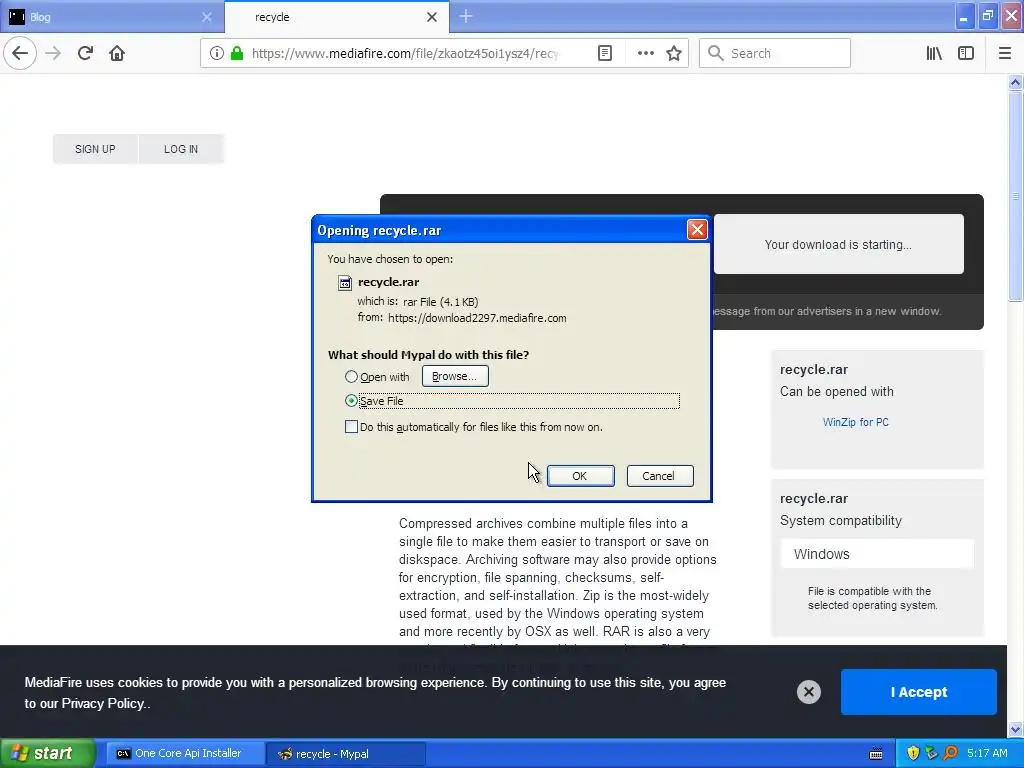
Task: Click the security shield tray icon
Action: click(913, 753)
